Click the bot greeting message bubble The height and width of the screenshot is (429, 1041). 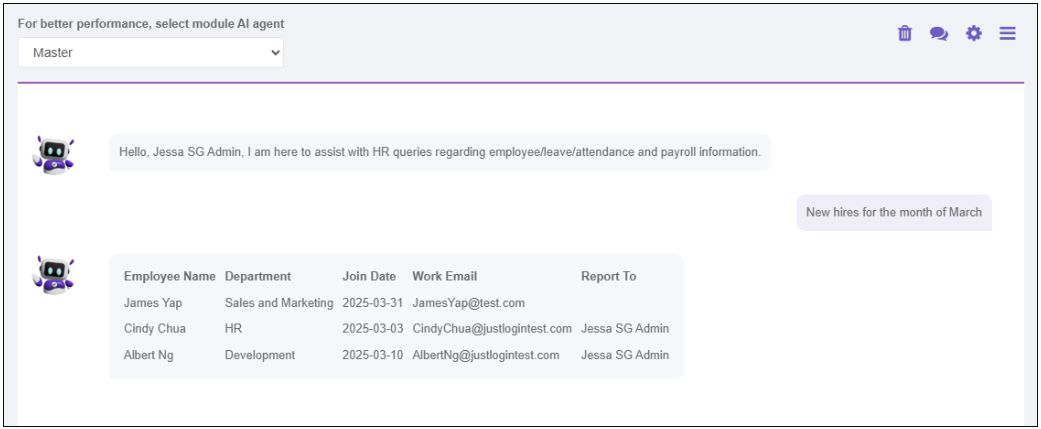click(x=440, y=152)
